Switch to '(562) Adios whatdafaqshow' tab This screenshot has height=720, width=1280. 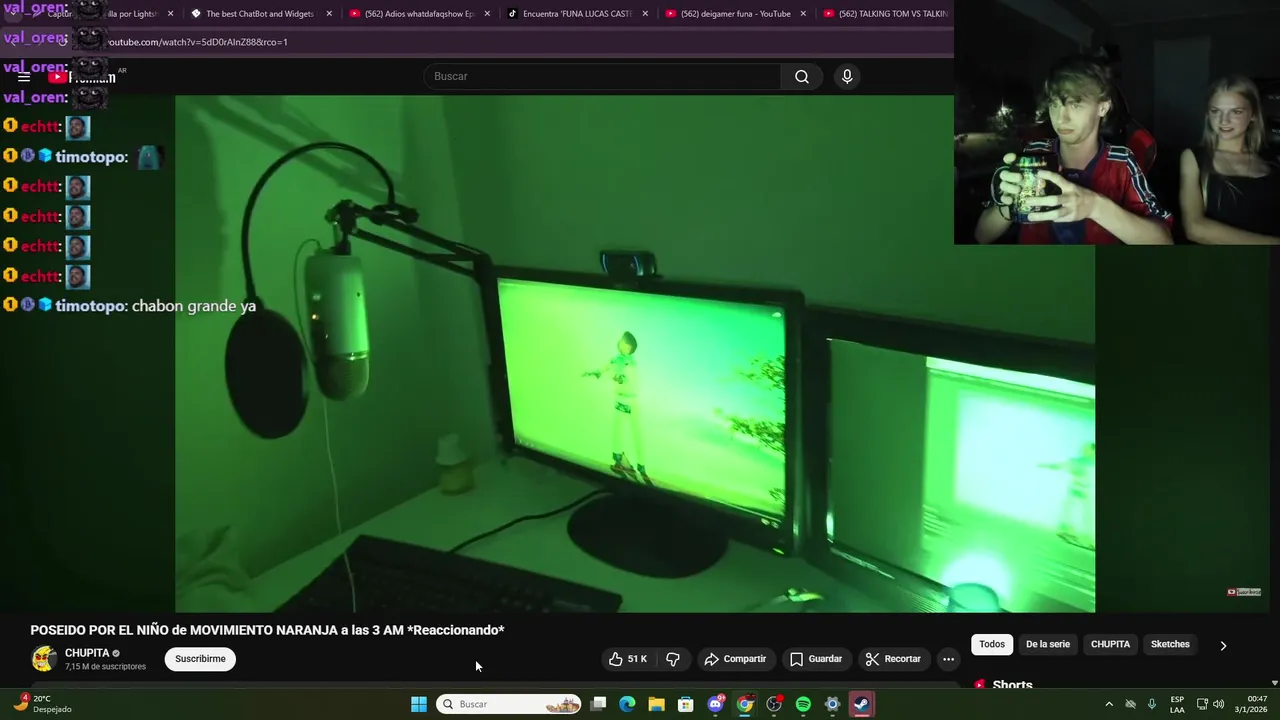point(418,14)
